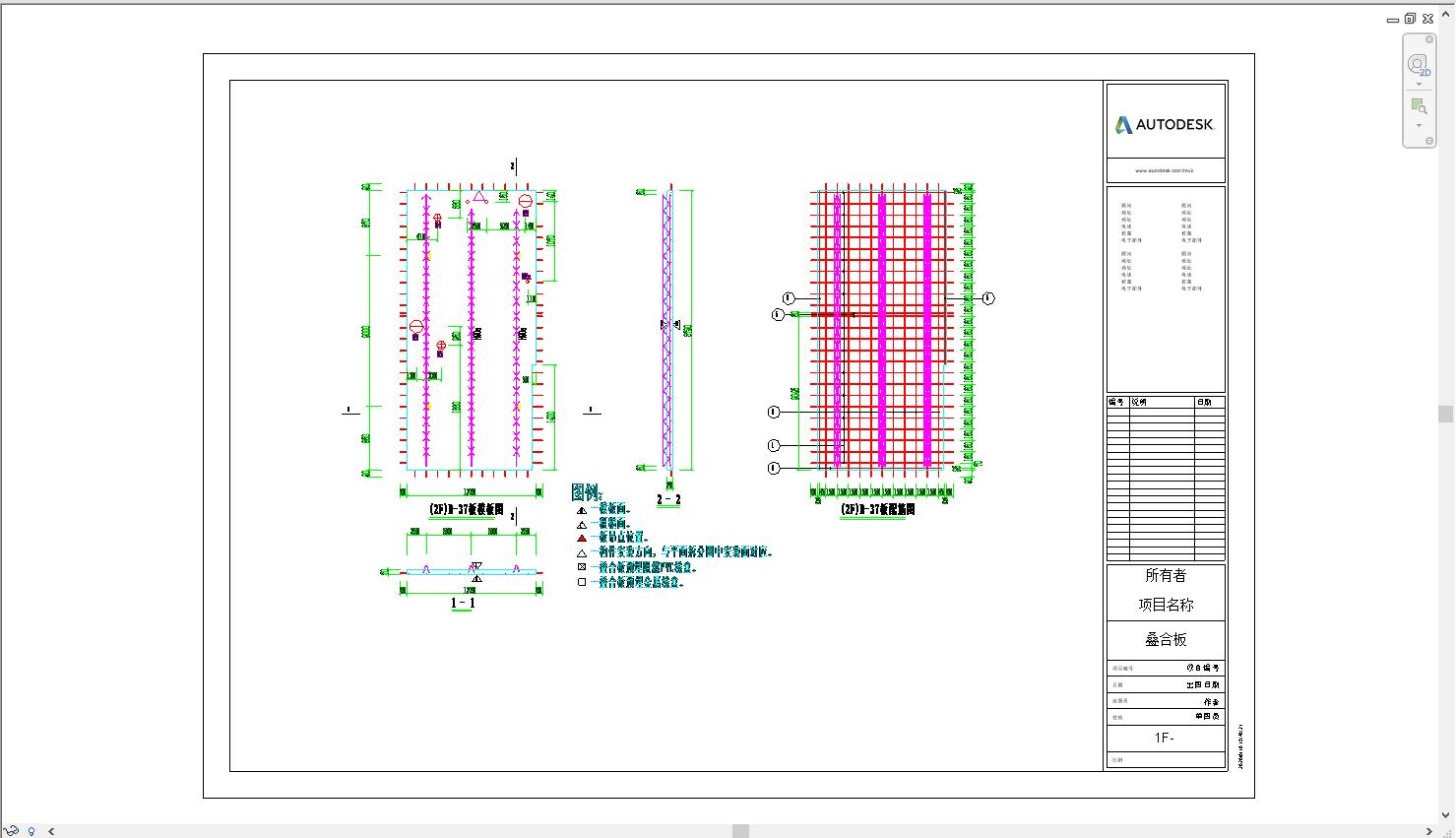This screenshot has height=838, width=1456.
Task: Click the www.autodesk.com/revit text
Action: click(1164, 170)
